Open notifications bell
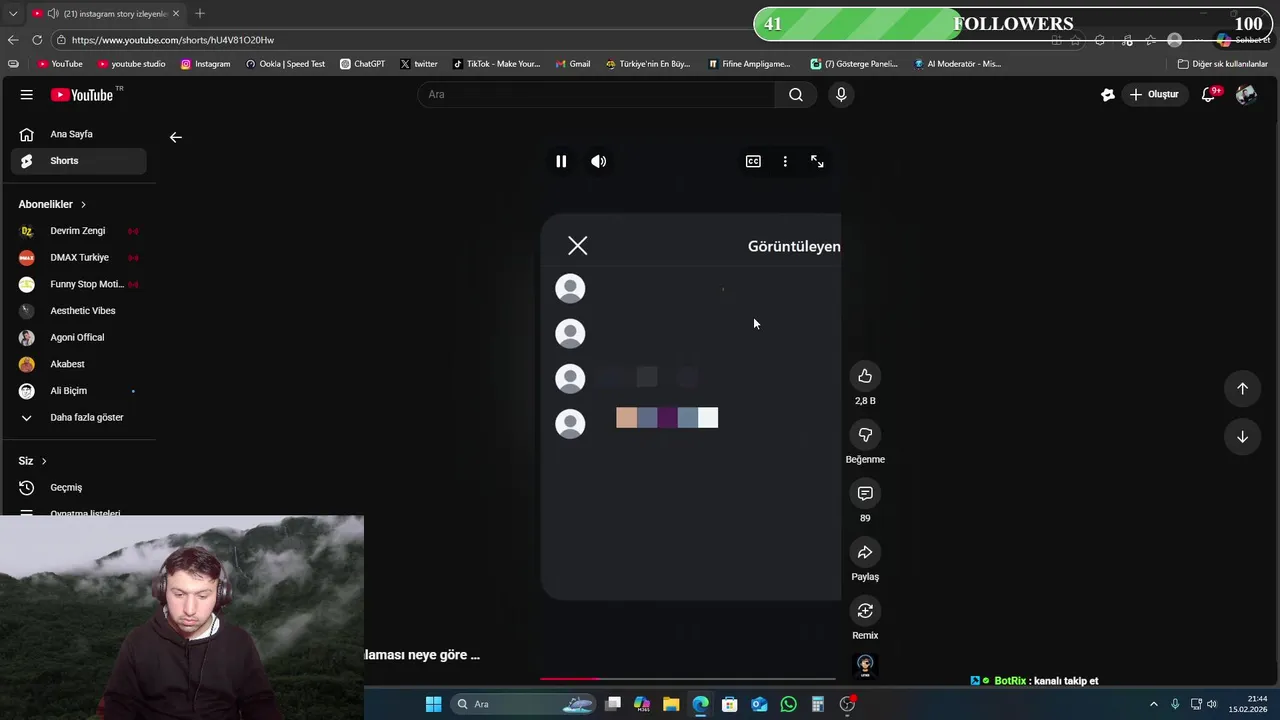The height and width of the screenshot is (720, 1280). 1208,94
